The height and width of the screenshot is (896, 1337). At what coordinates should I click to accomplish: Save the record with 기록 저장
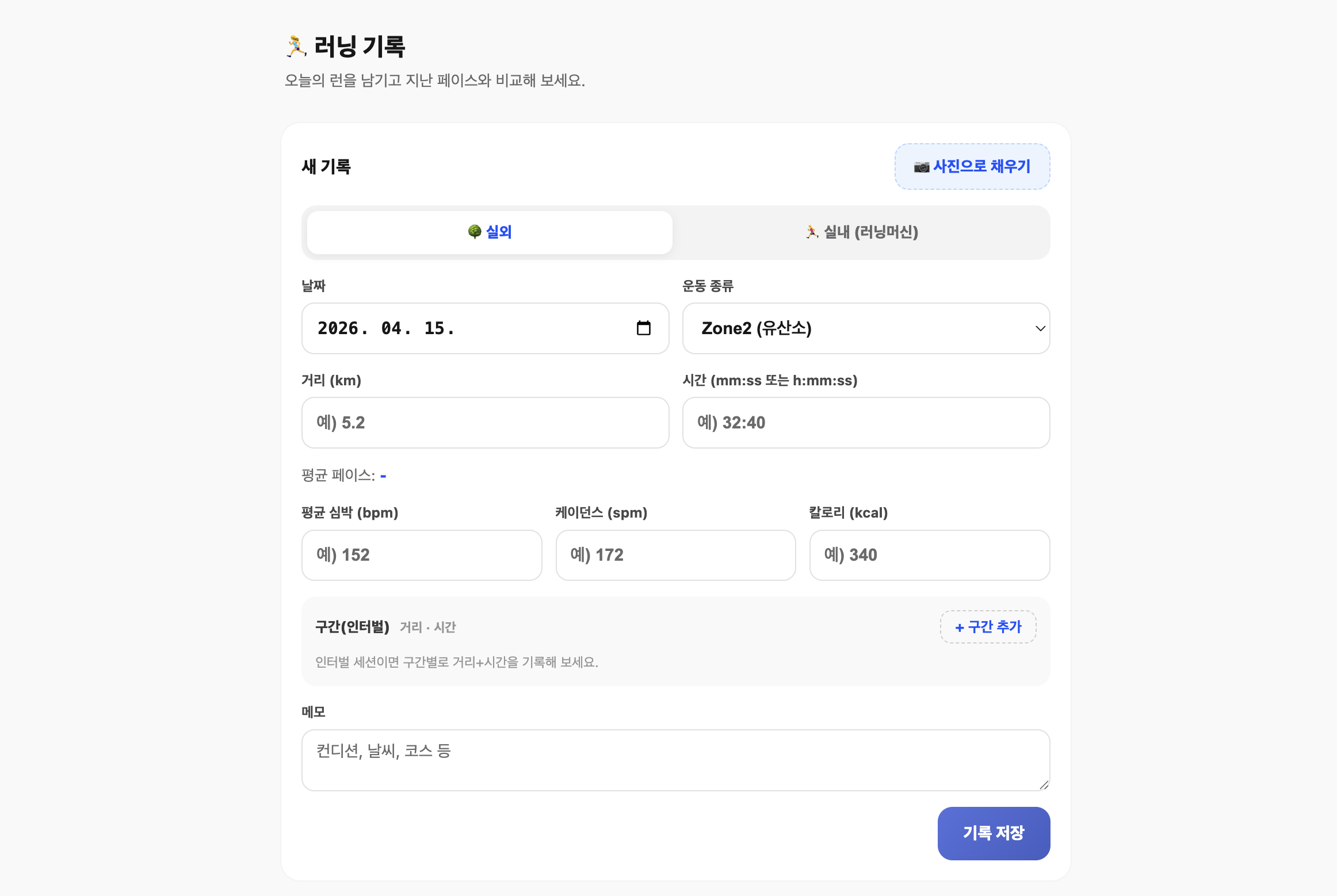click(x=994, y=833)
